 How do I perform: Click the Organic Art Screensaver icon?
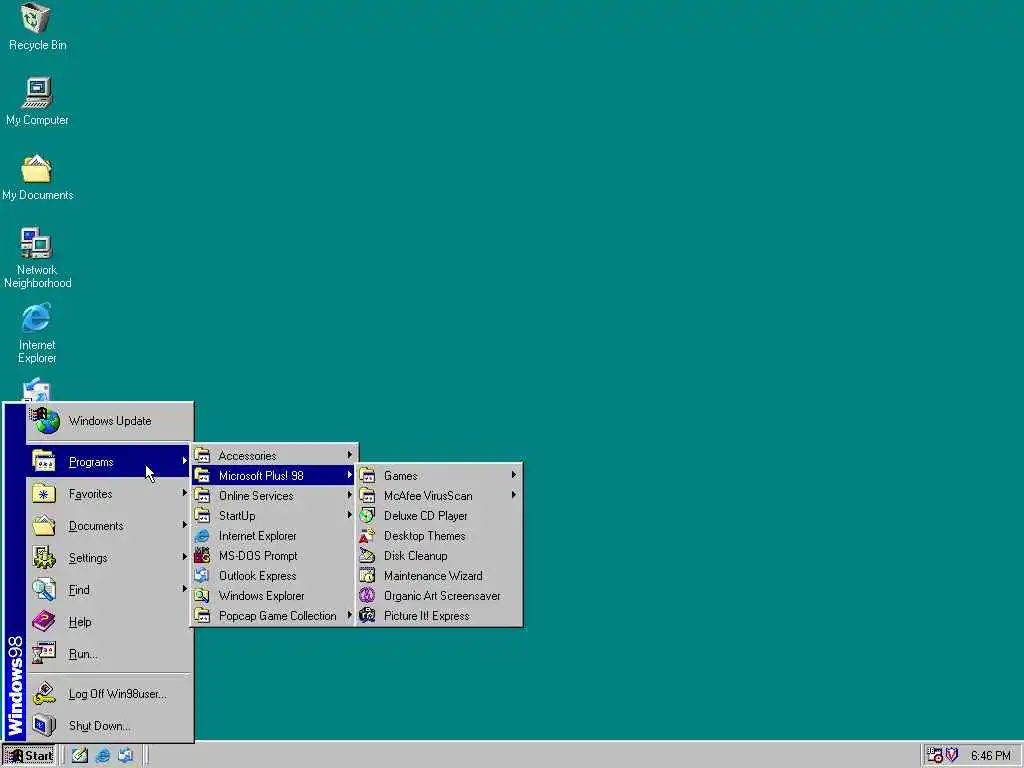[x=367, y=596]
